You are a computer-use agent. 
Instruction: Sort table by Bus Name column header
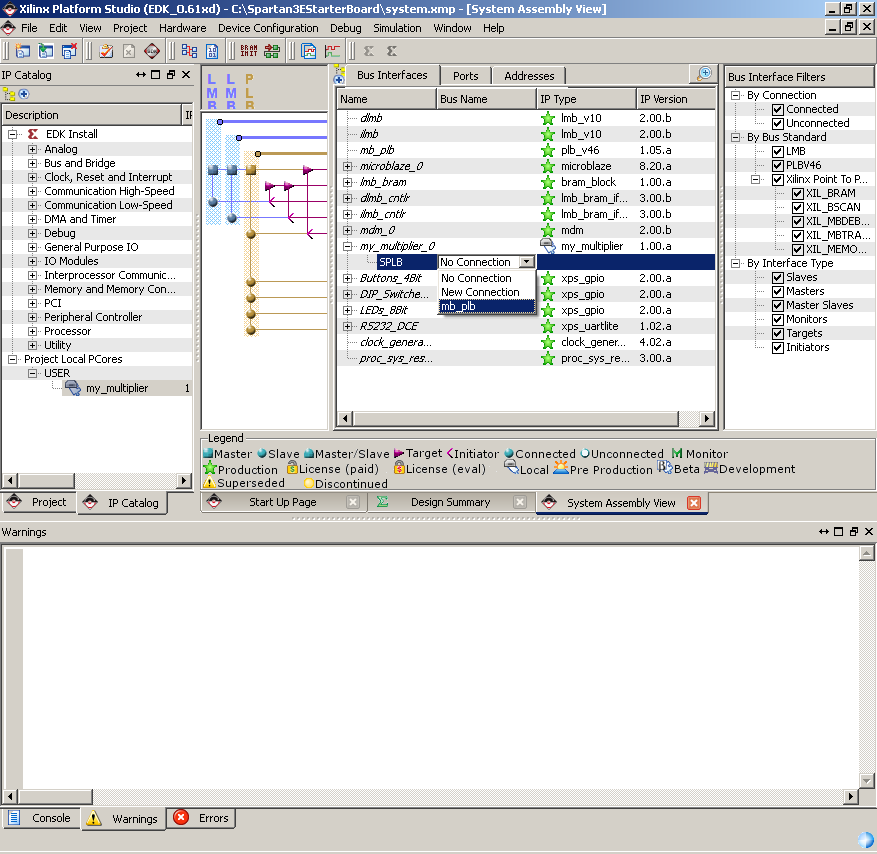pos(486,99)
